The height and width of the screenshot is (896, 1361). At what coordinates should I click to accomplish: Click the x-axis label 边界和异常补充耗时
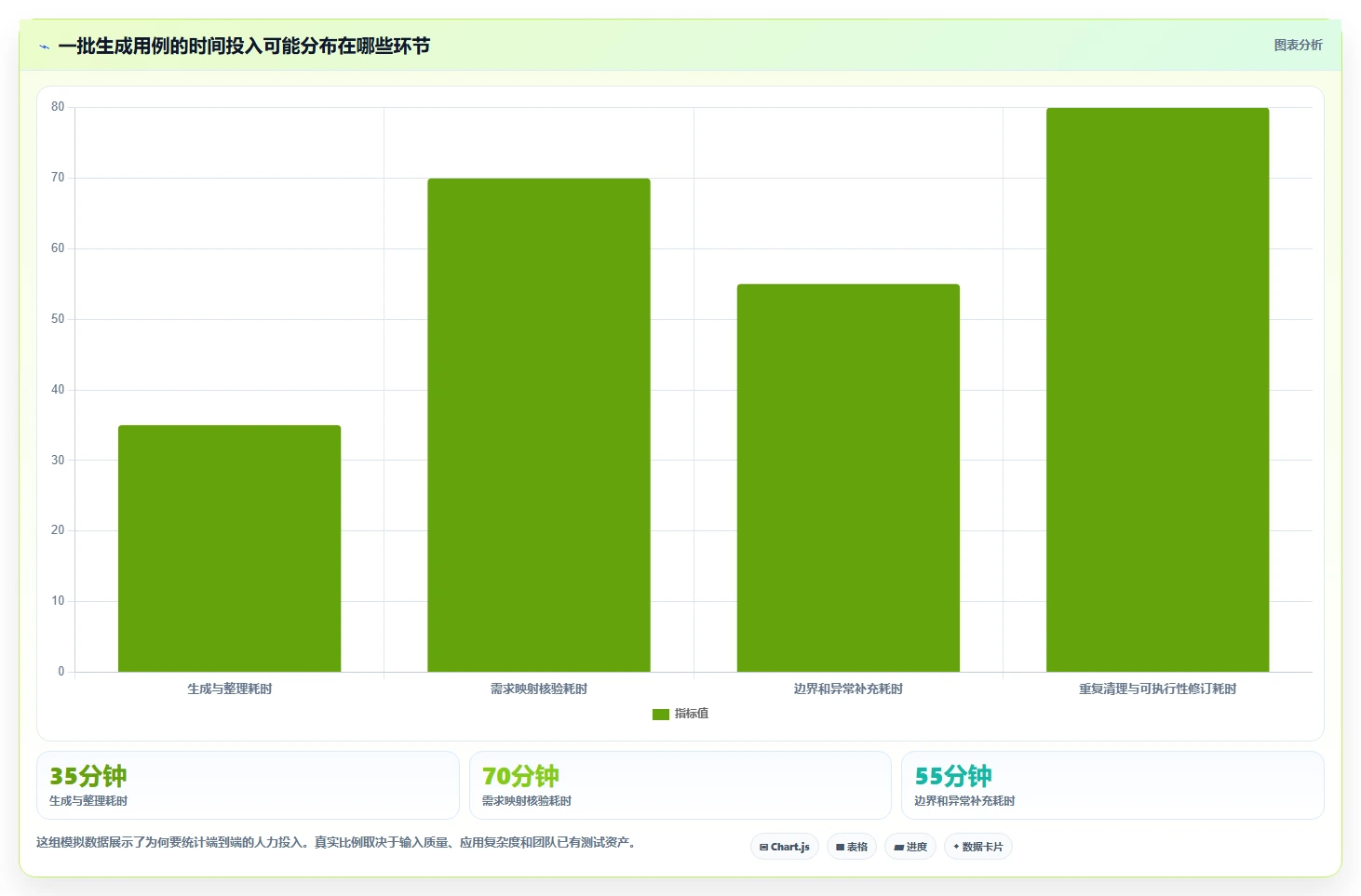[x=848, y=689]
